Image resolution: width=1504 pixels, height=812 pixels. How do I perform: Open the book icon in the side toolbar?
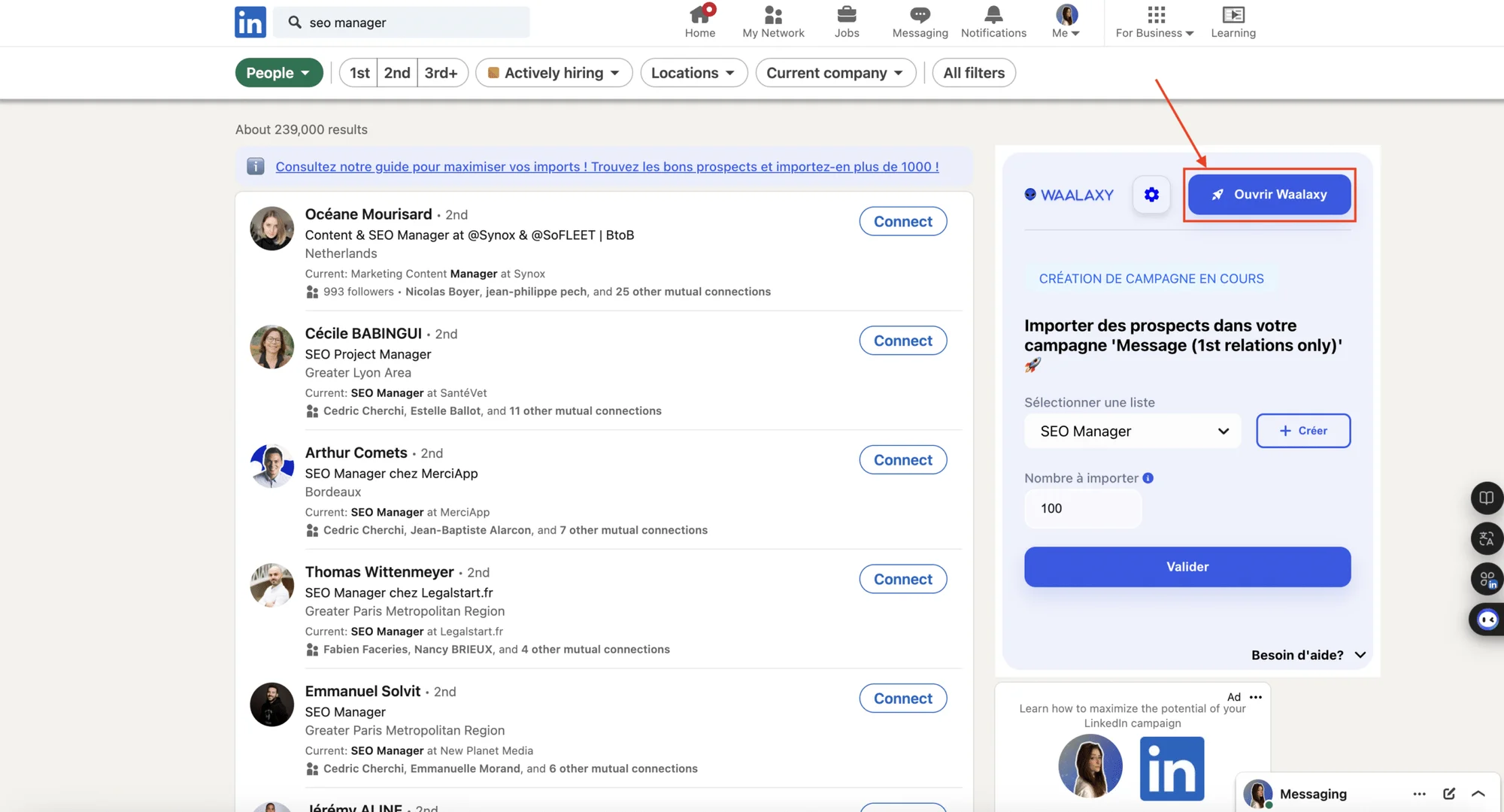1487,498
